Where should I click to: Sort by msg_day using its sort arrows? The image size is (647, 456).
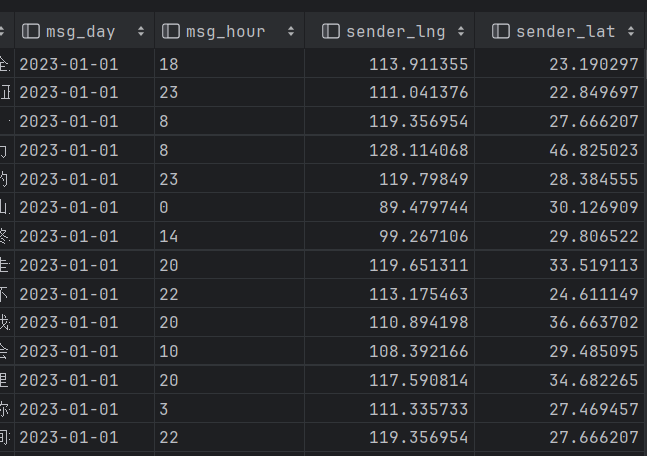[x=141, y=31]
